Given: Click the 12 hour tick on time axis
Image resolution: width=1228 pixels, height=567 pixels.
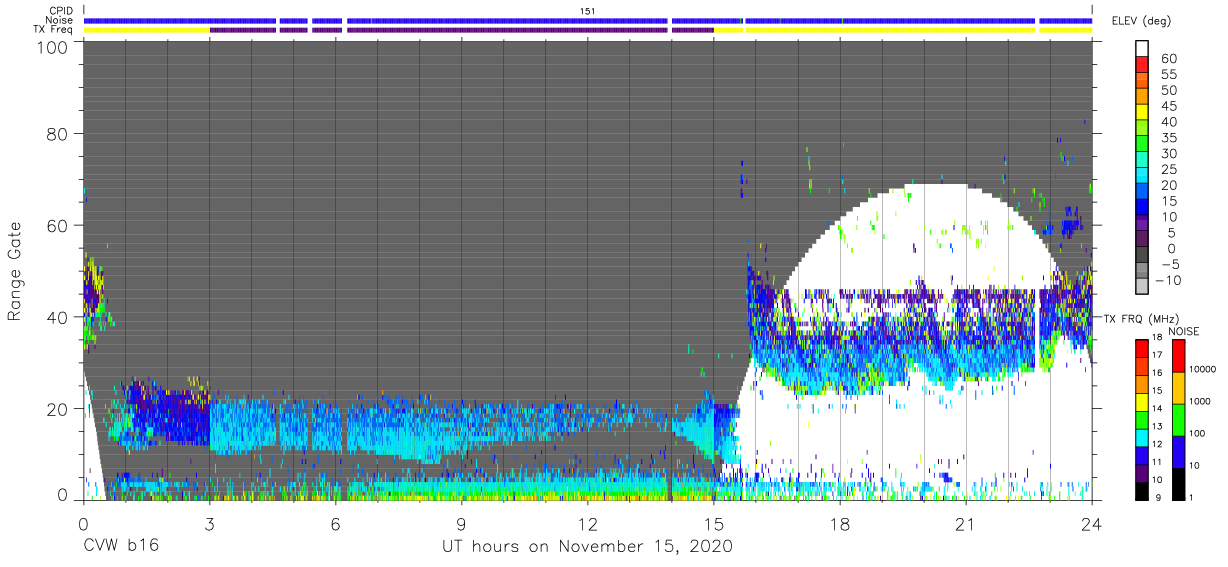Looking at the screenshot, I should pos(587,523).
